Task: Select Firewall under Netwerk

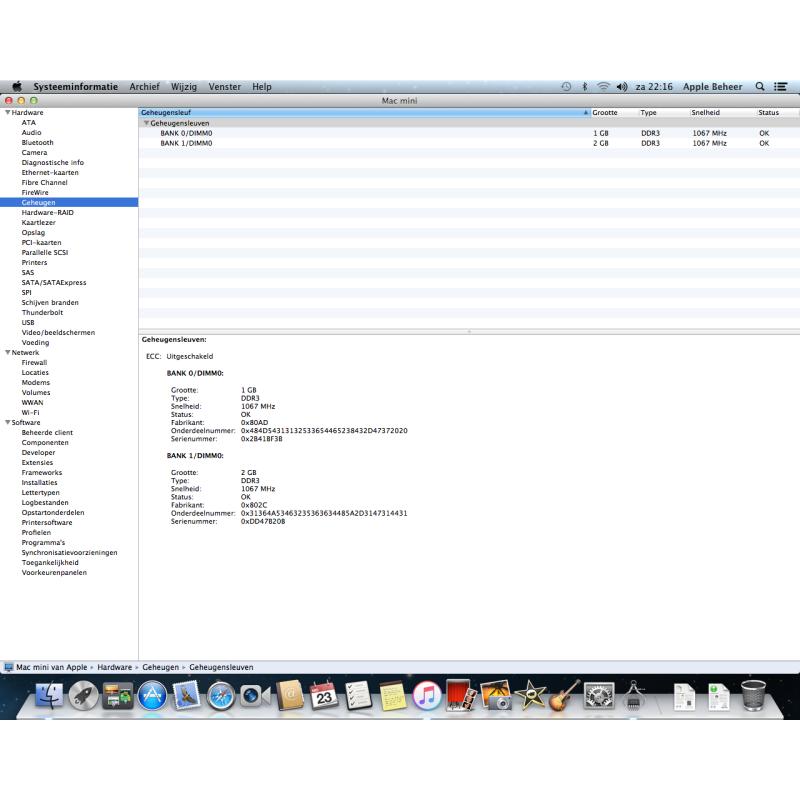Action: [34, 362]
